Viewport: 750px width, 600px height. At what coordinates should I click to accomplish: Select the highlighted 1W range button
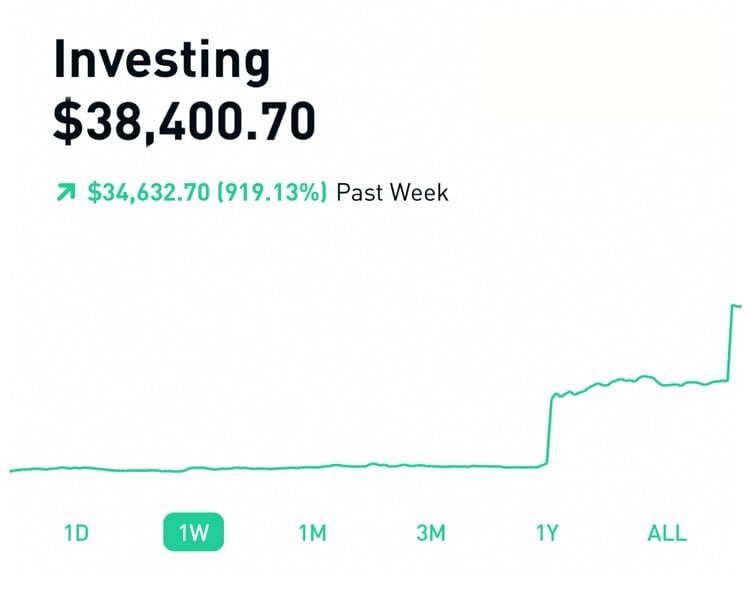(x=193, y=532)
